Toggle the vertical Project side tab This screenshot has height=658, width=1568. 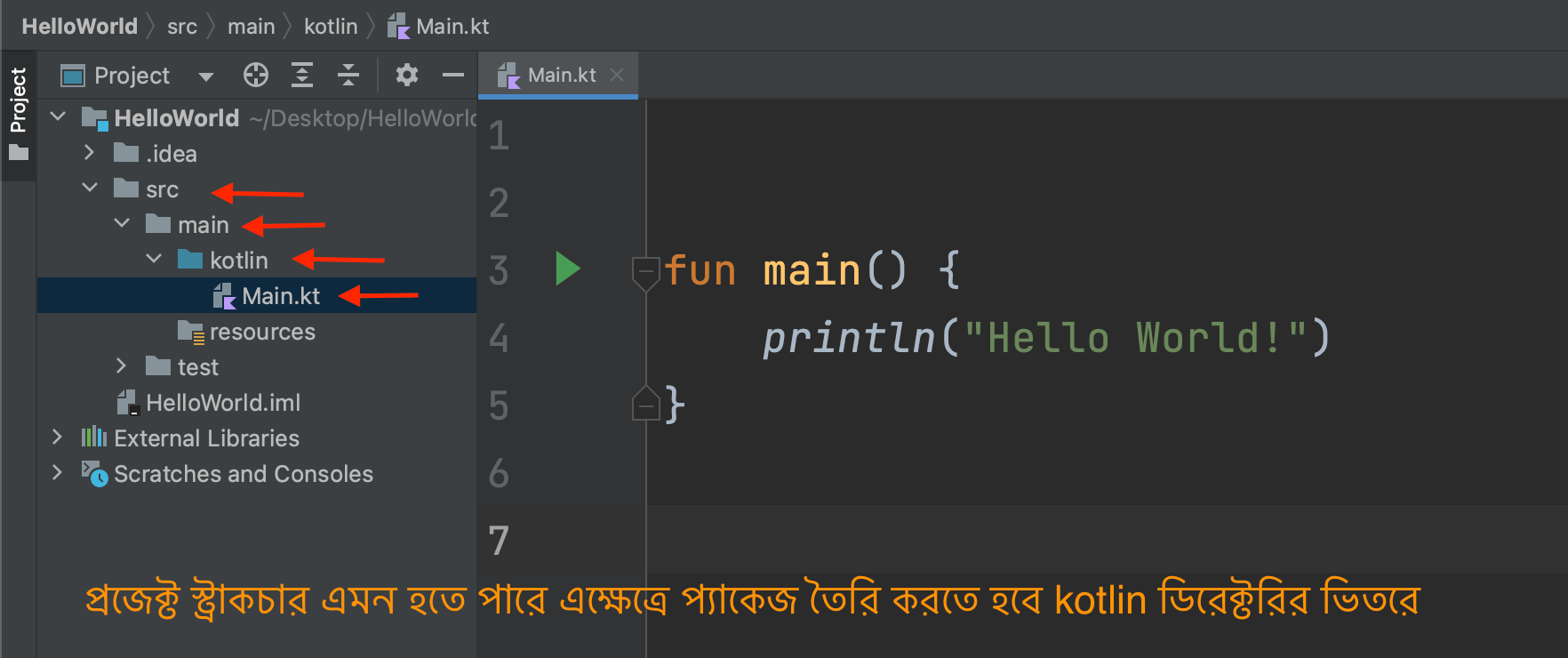[x=19, y=116]
